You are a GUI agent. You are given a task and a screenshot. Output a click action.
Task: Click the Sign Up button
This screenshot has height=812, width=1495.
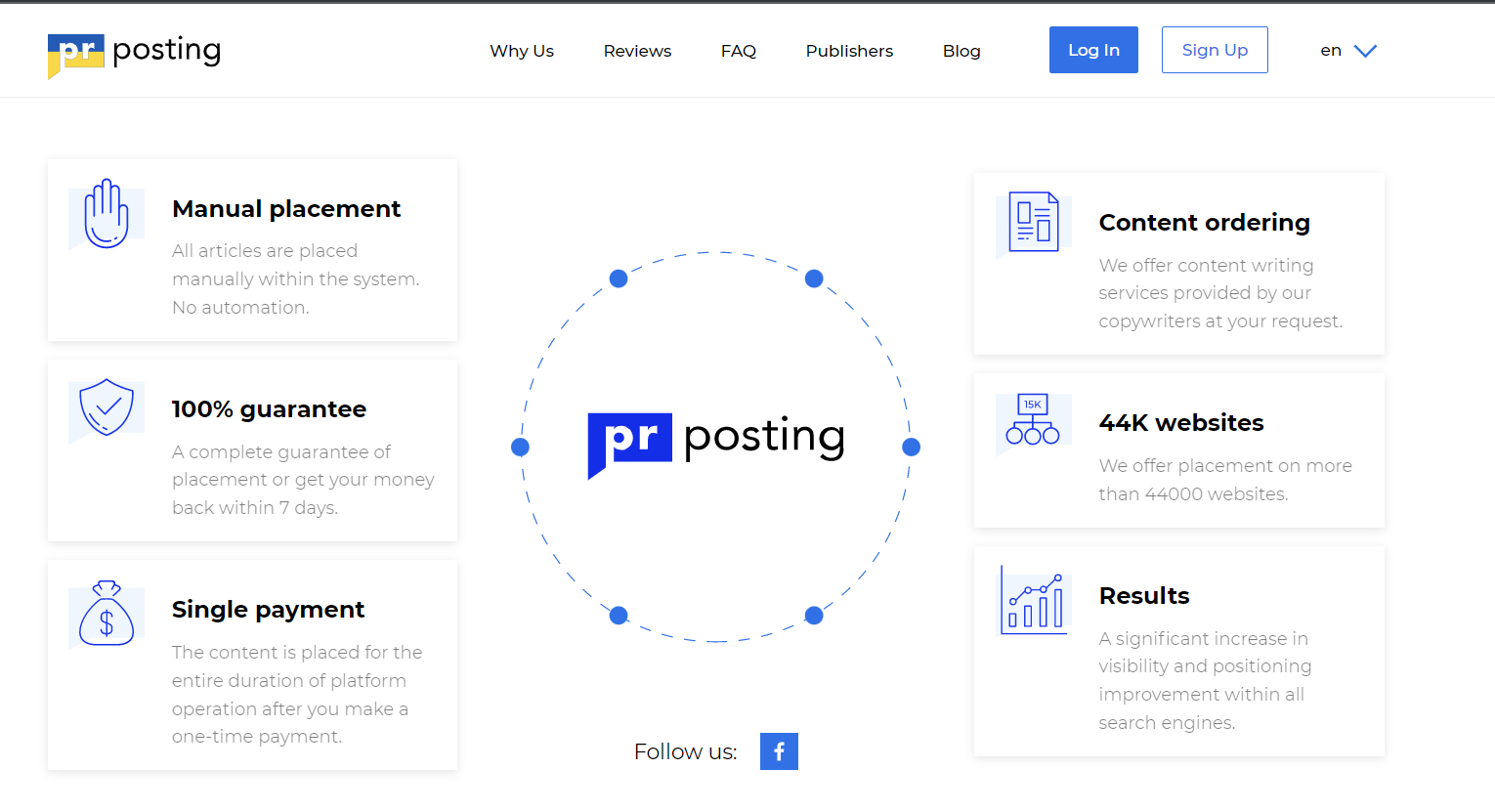point(1215,50)
